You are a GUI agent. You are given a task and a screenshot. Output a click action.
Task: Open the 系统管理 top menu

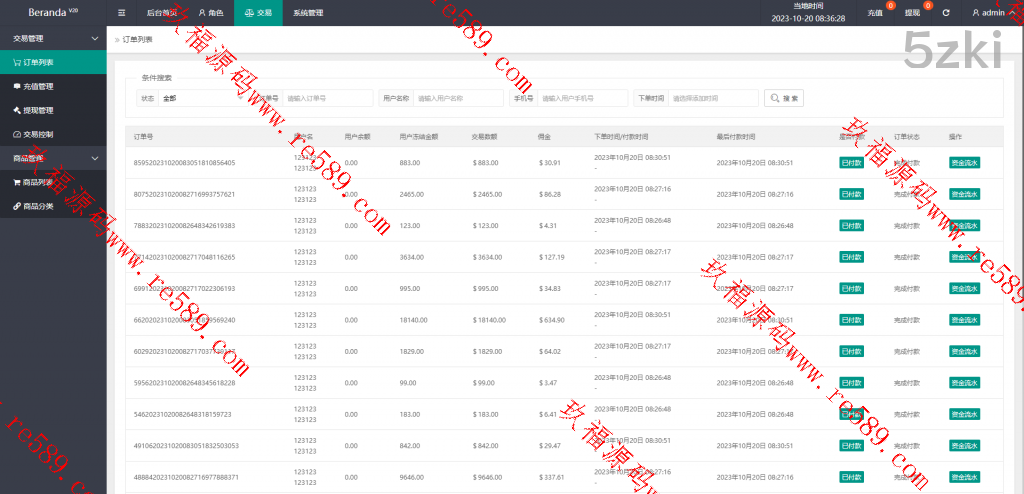tap(308, 13)
